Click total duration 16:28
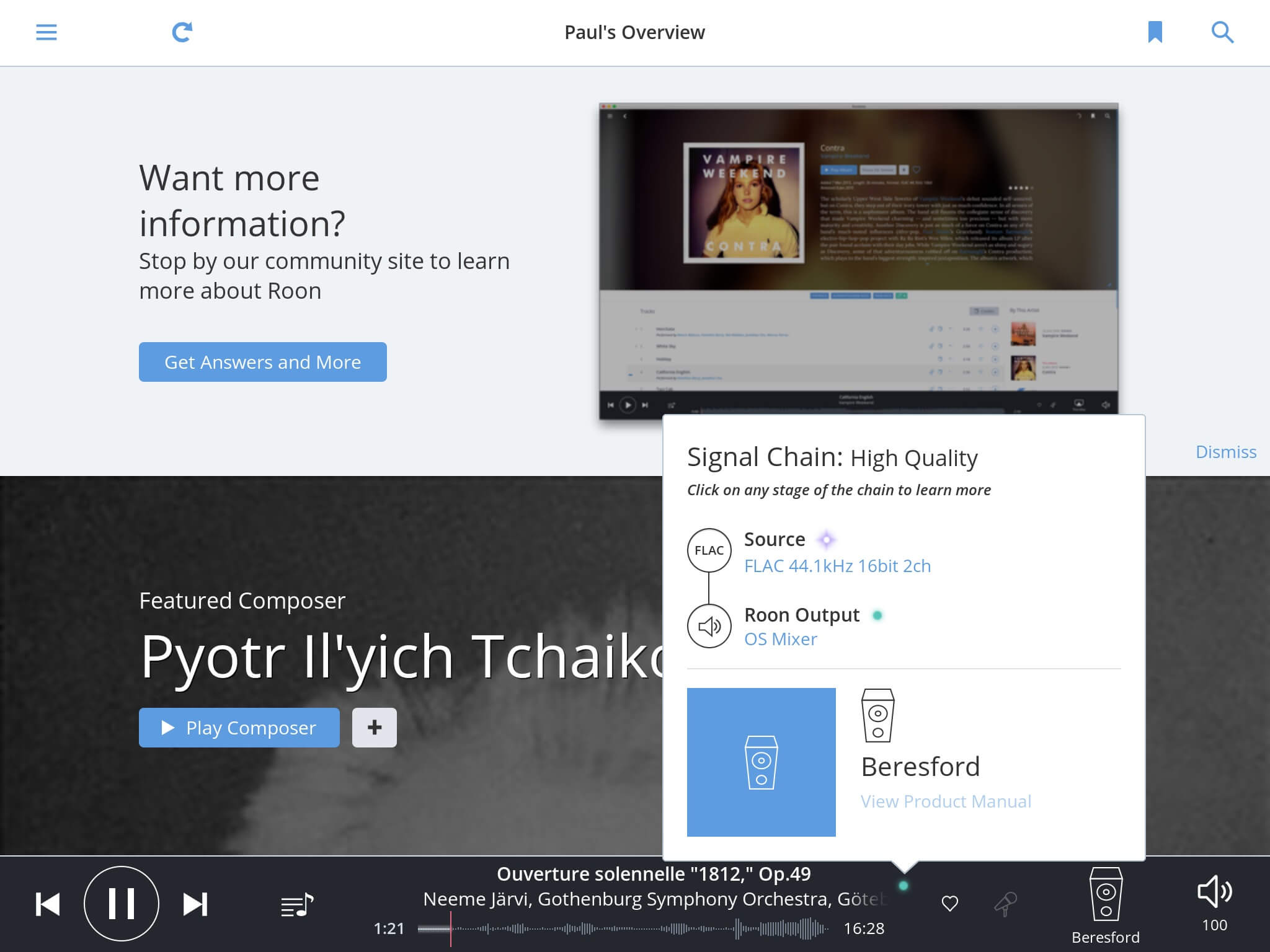Screen dimensions: 1270x952 [x=864, y=928]
